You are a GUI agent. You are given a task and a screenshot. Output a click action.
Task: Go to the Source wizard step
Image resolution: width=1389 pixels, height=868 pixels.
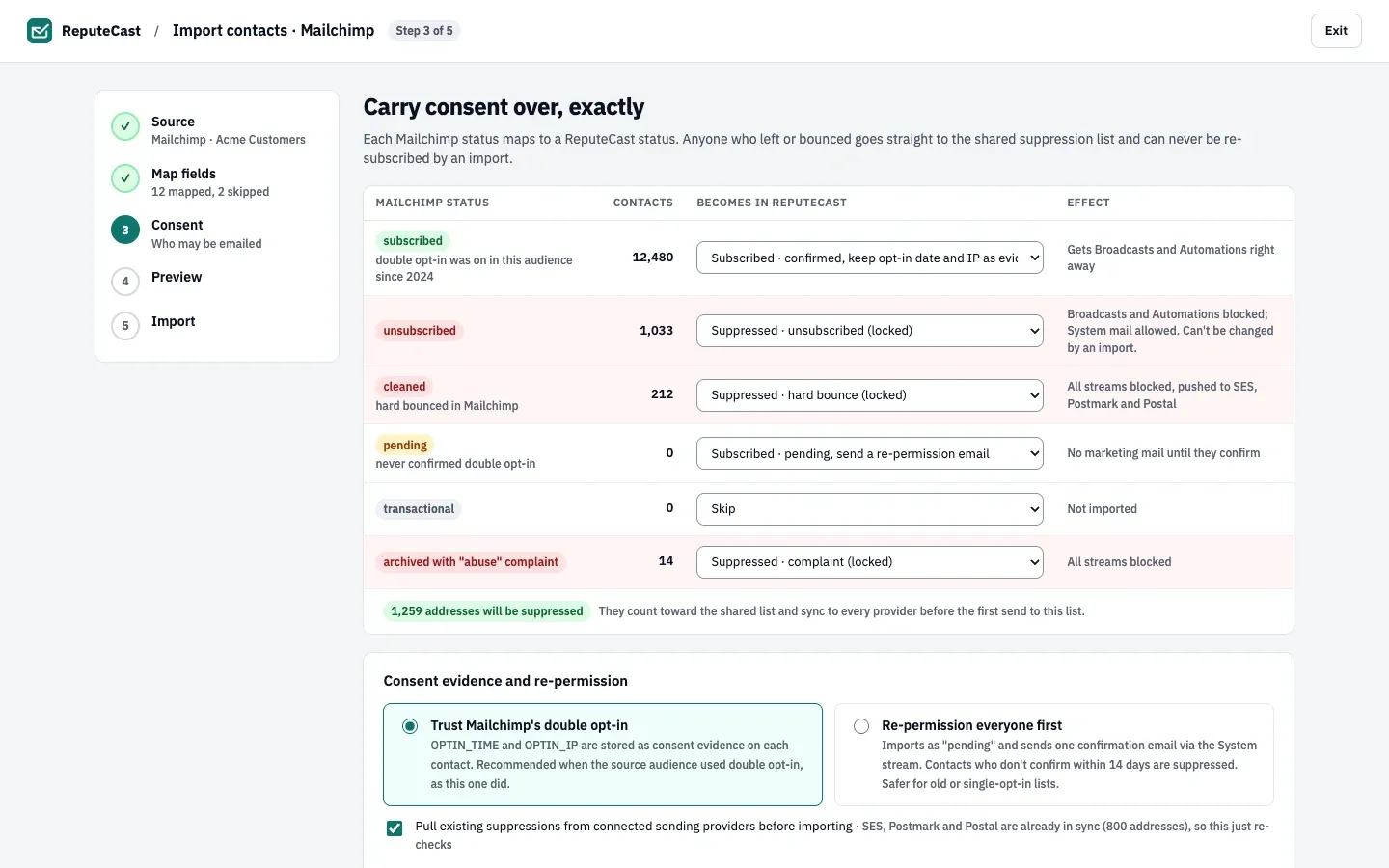click(217, 129)
